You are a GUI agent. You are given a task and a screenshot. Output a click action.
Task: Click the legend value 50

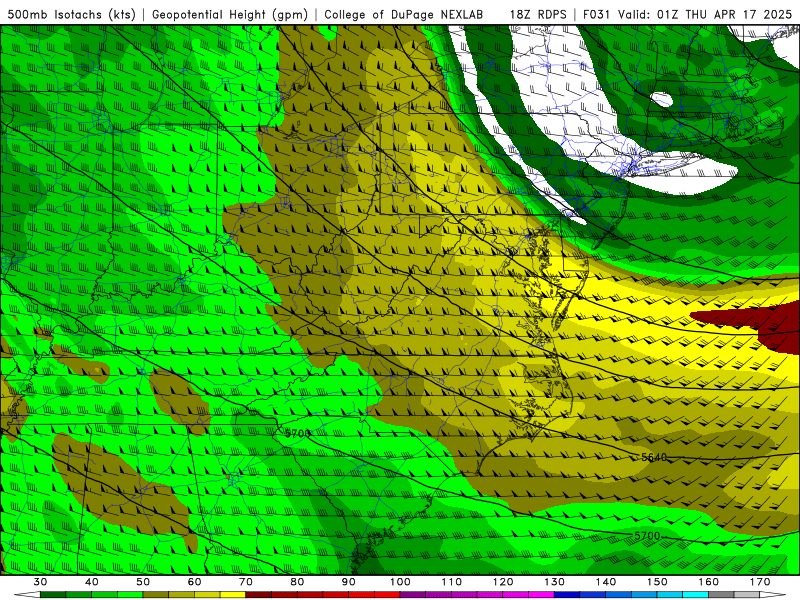click(x=143, y=582)
